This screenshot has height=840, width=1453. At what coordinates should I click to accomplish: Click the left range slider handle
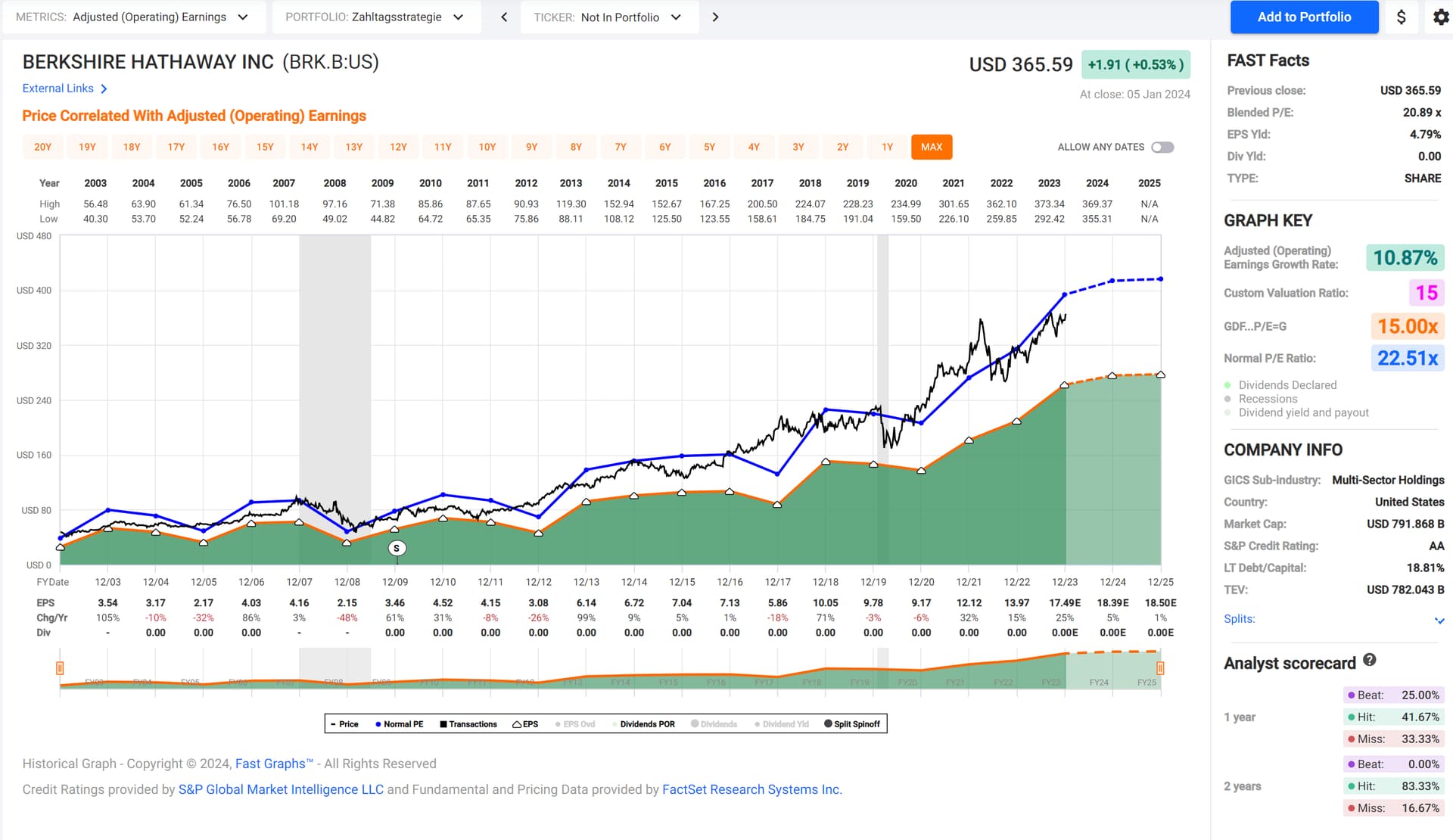[60, 668]
